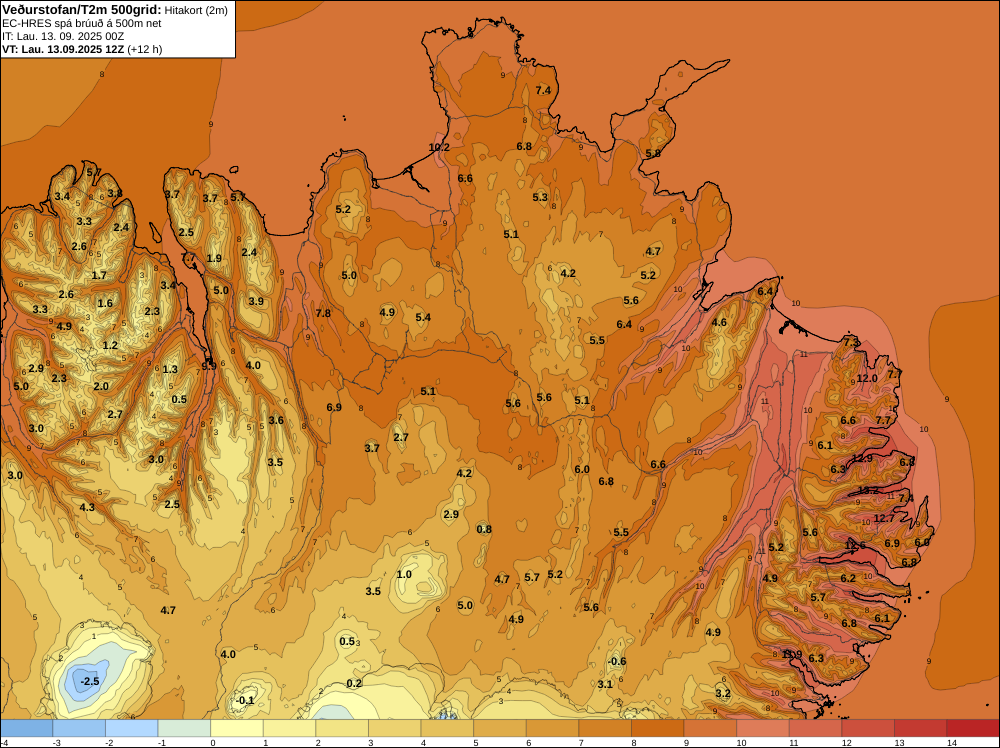Click the dark red swatch right of 14

[973, 728]
